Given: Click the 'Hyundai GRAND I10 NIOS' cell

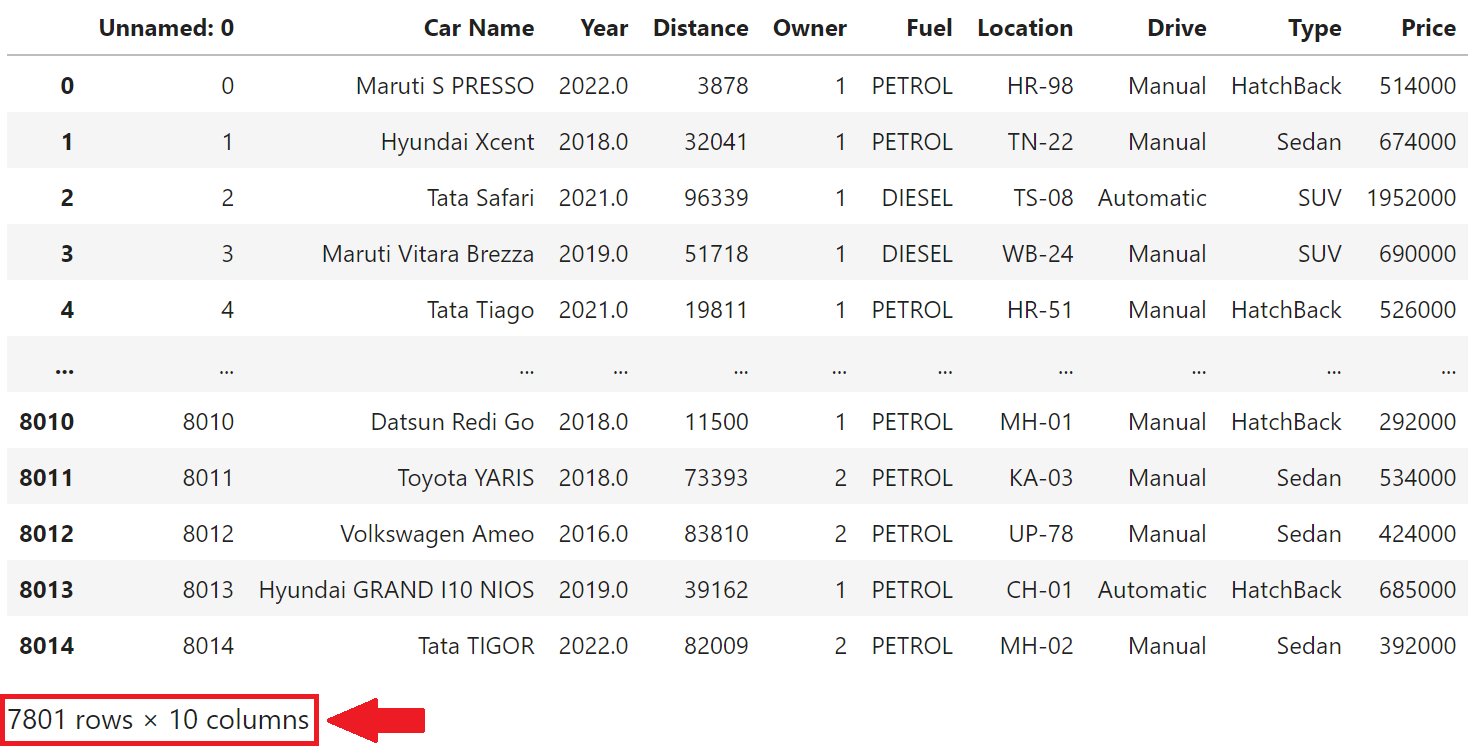Looking at the screenshot, I should click(397, 590).
